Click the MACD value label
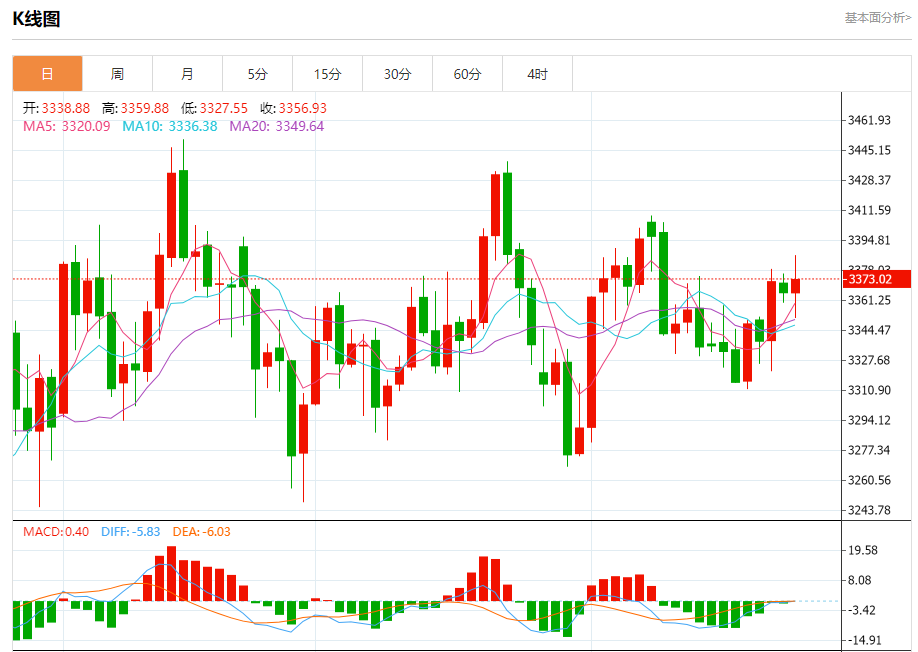Image resolution: width=918 pixels, height=652 pixels. point(56,532)
